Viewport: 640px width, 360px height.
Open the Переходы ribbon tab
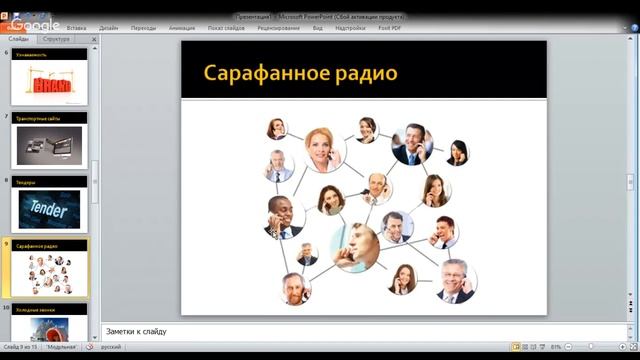tap(143, 28)
